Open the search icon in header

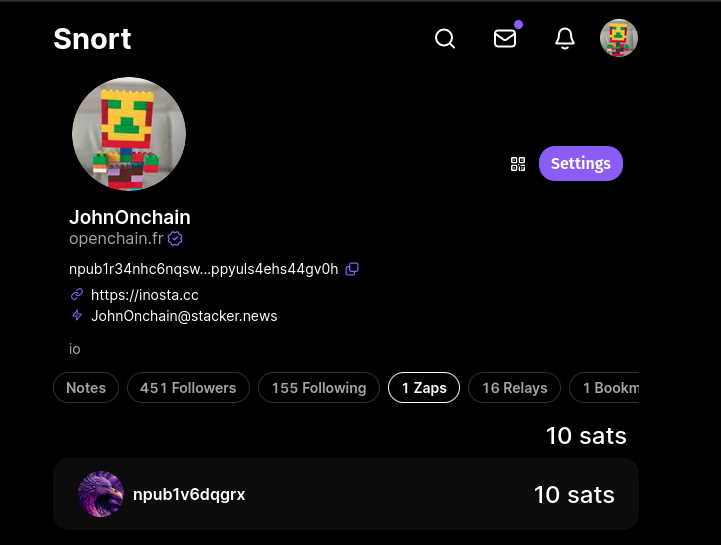[445, 39]
